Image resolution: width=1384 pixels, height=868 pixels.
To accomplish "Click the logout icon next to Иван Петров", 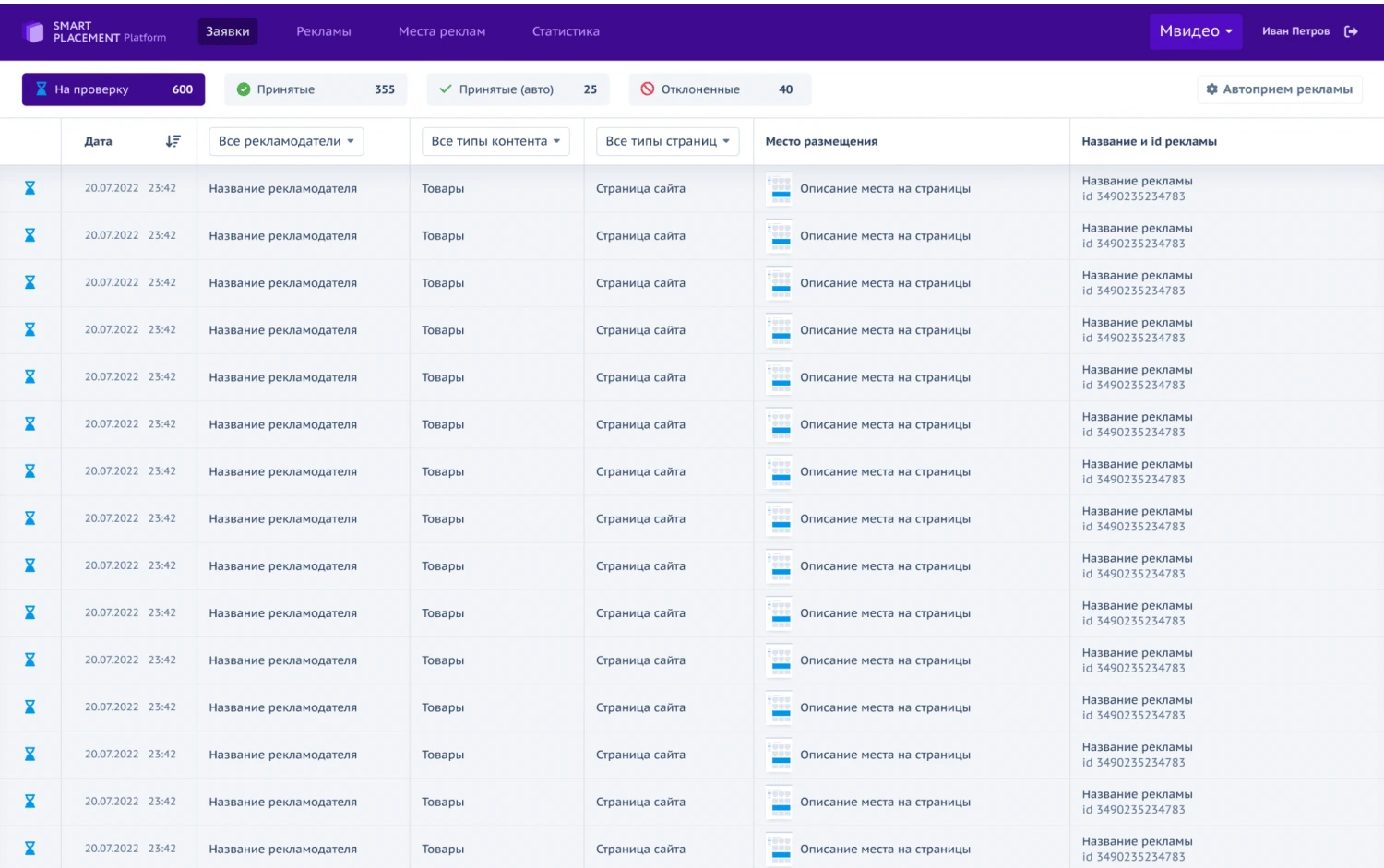I will [x=1351, y=31].
